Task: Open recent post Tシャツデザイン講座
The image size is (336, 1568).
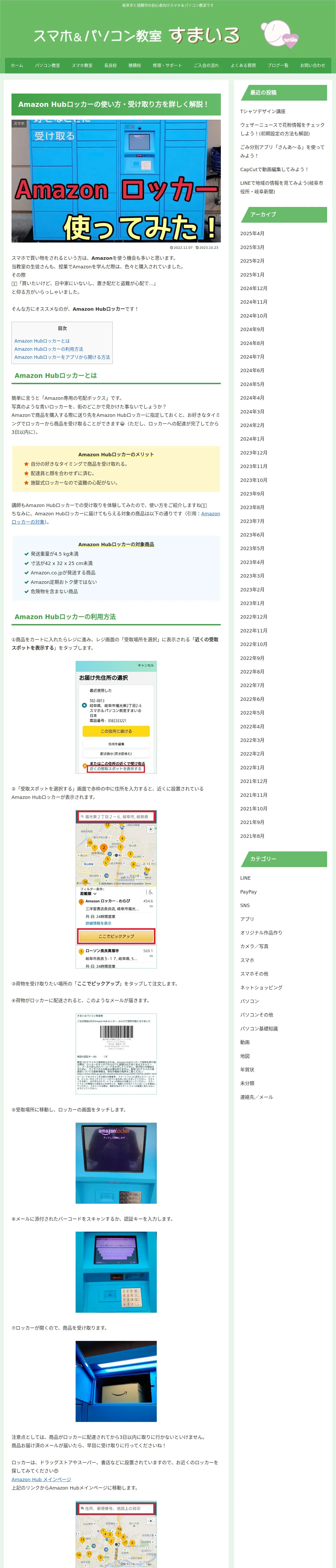Action: coord(263,111)
